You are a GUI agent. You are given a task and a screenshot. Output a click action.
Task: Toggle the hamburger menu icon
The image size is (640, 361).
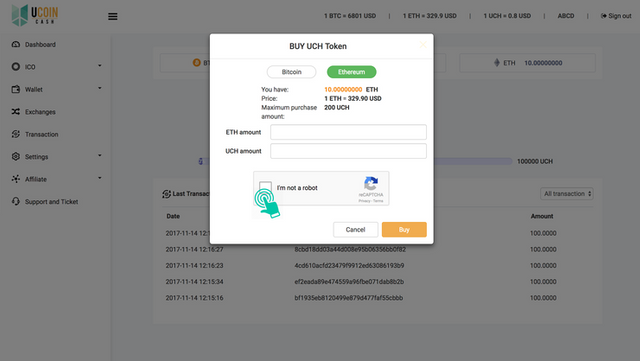pos(113,16)
